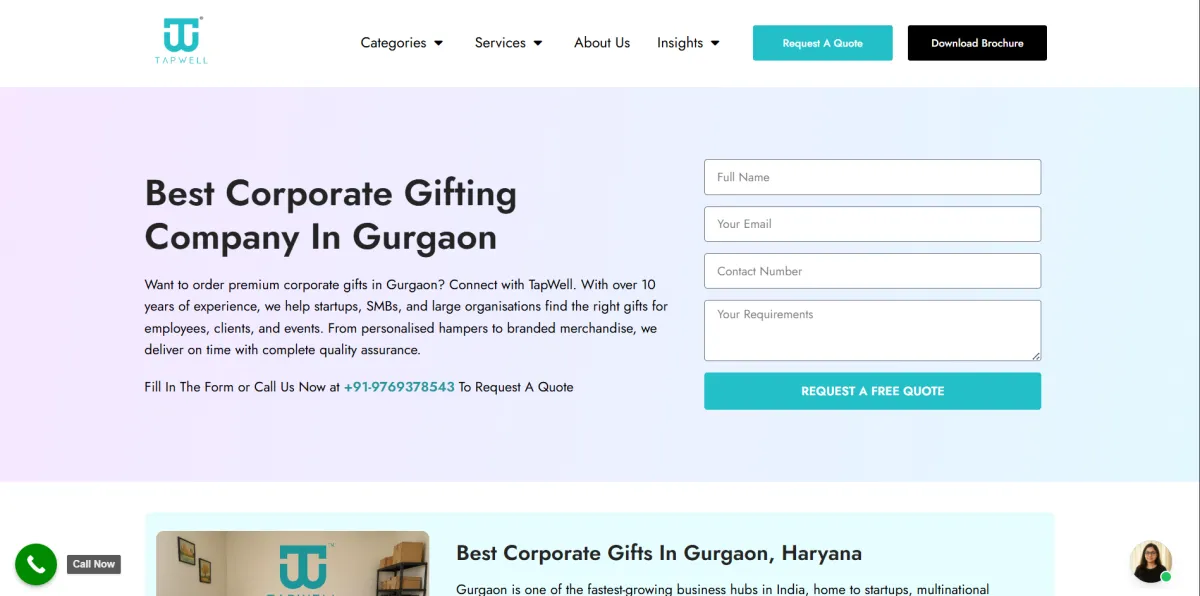
Task: Expand the Categories dropdown arrow
Action: pos(438,43)
